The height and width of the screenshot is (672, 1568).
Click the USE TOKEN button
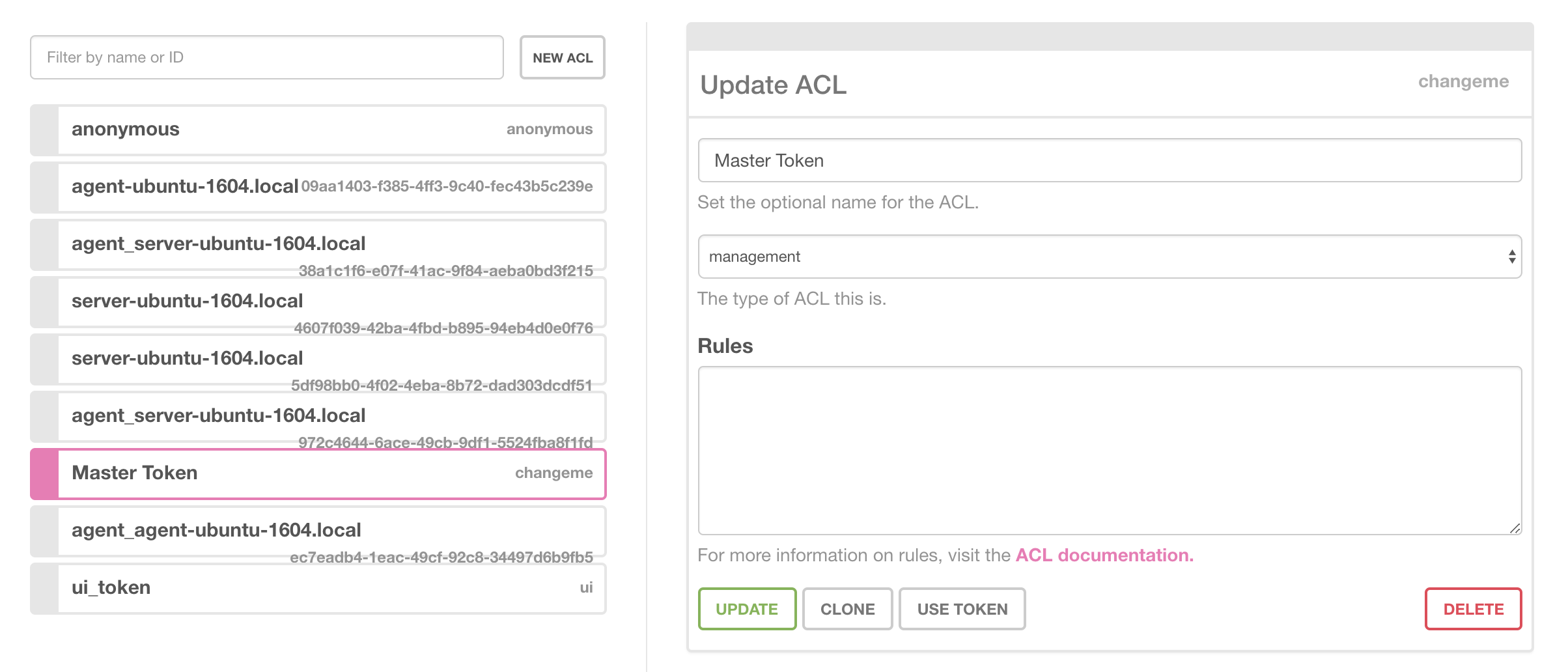(962, 609)
